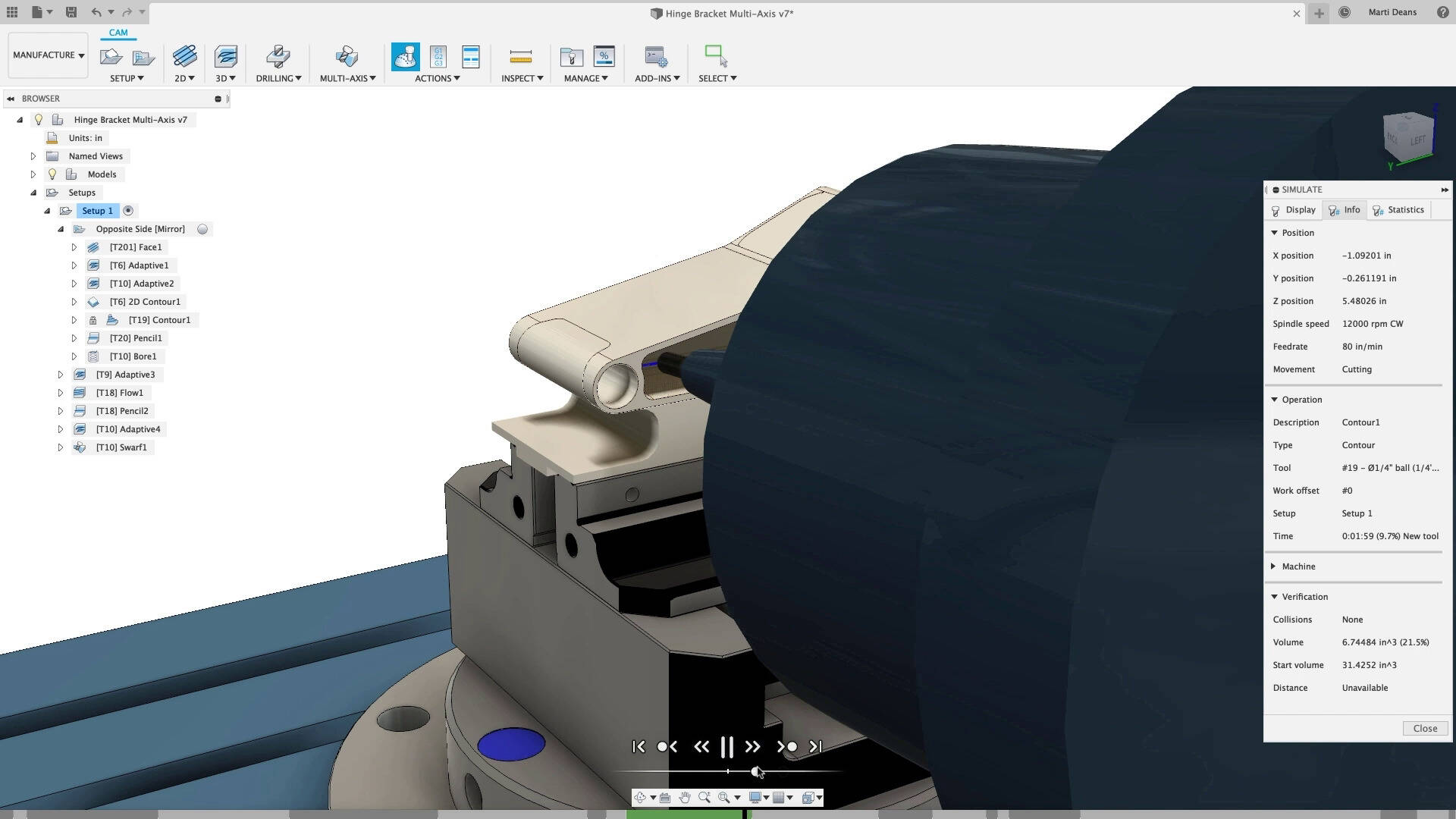Open the MANUFACTURE workspace dropdown
This screenshot has width=1456, height=819.
point(49,55)
